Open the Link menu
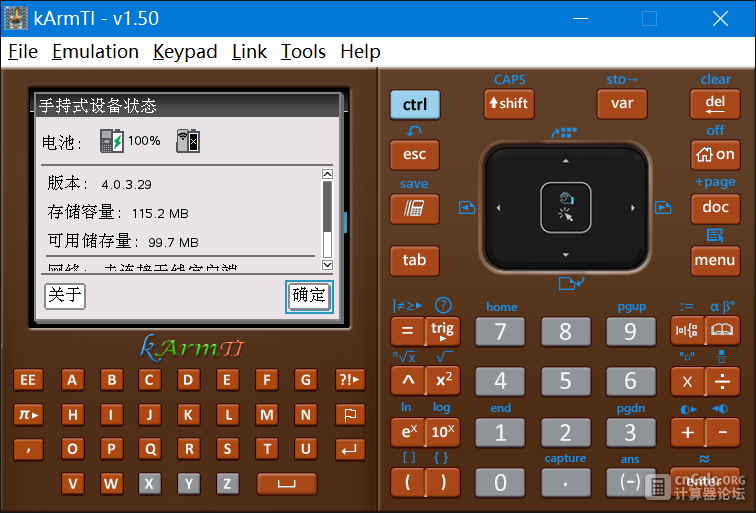Image resolution: width=756 pixels, height=513 pixels. click(x=249, y=52)
